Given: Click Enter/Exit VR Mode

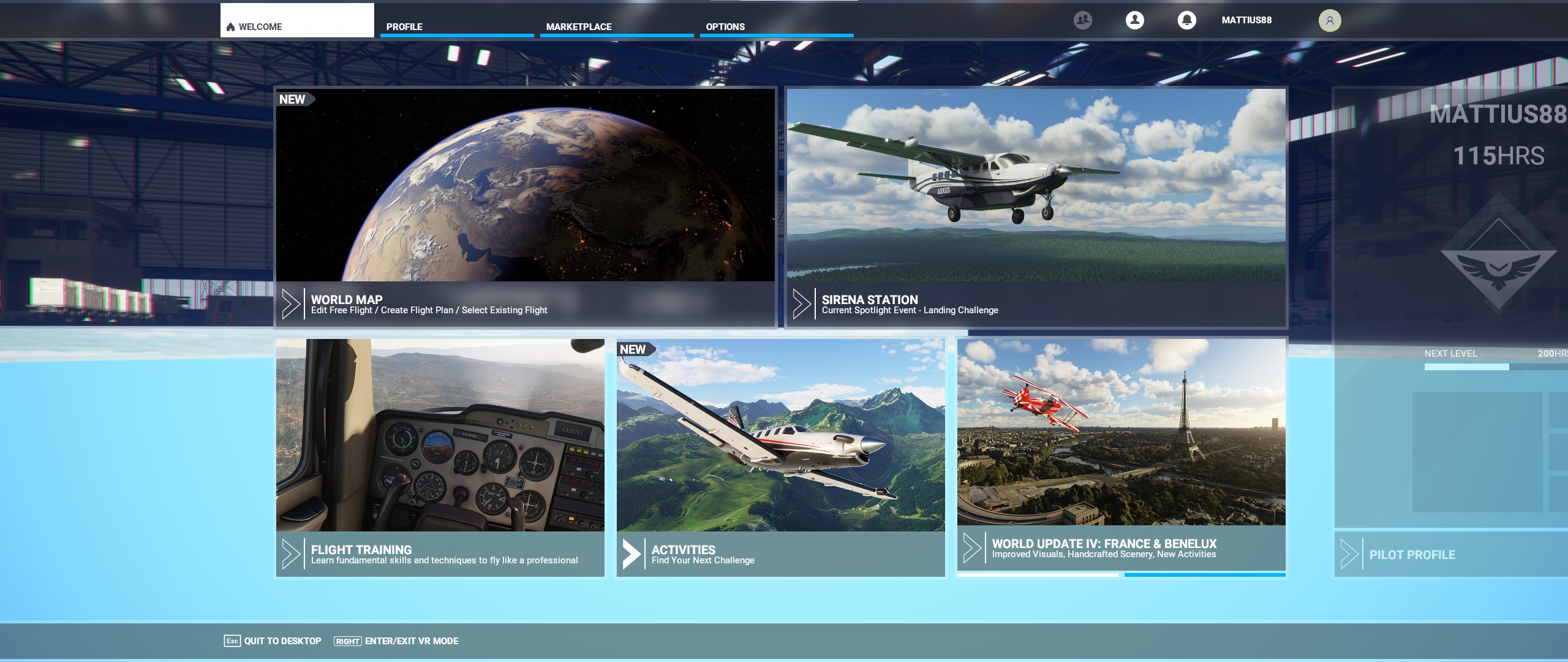Looking at the screenshot, I should 412,641.
